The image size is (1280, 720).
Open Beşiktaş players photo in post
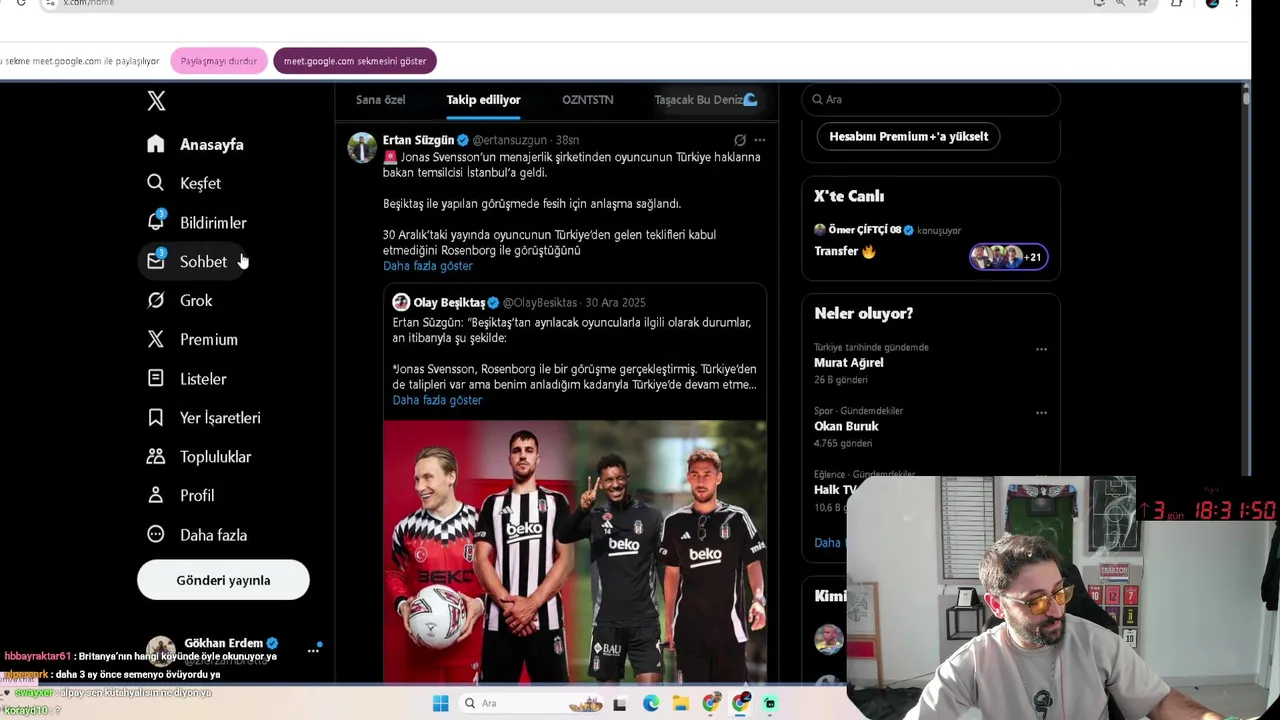click(x=575, y=551)
